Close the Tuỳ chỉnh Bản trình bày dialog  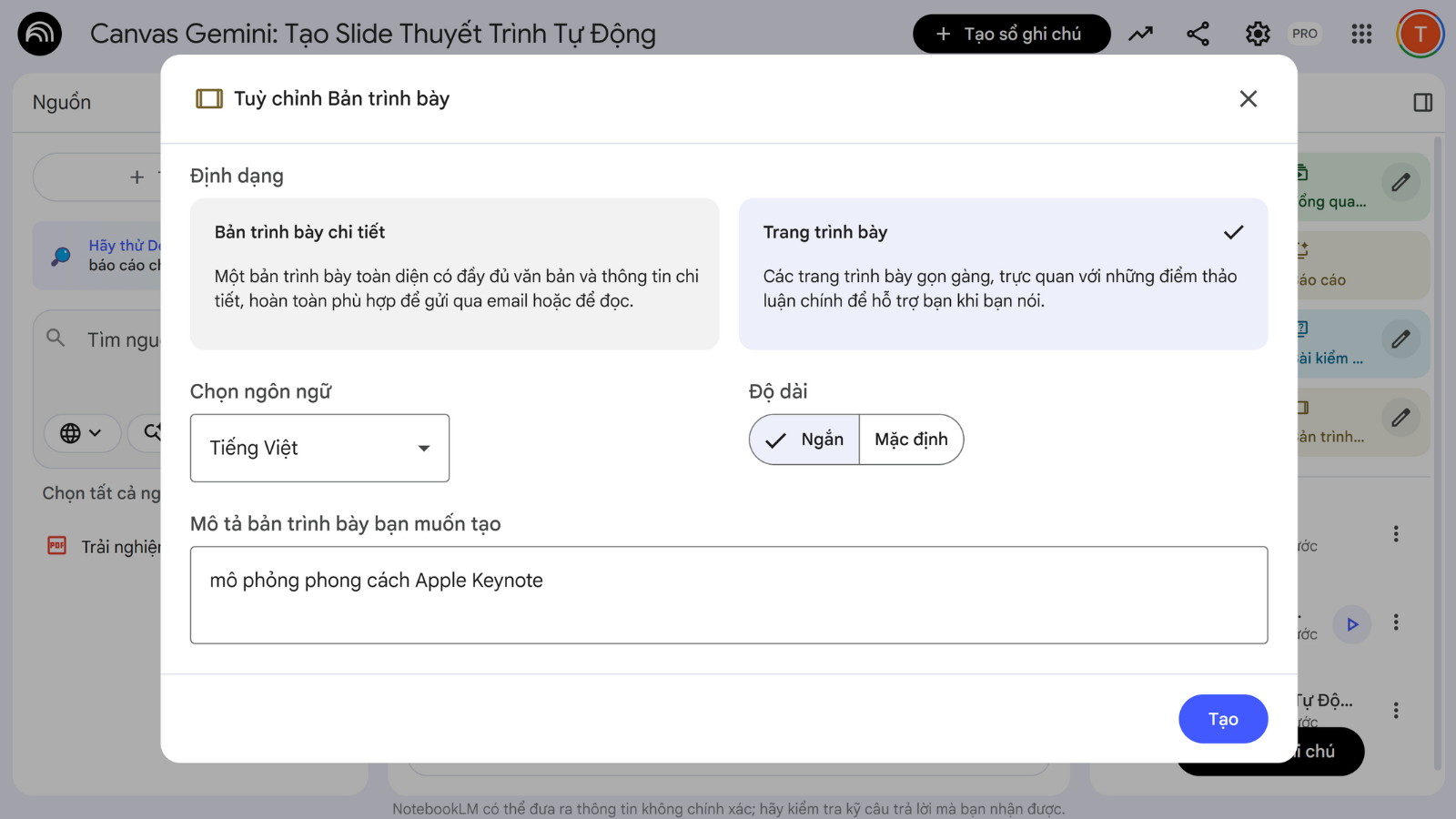pyautogui.click(x=1248, y=99)
